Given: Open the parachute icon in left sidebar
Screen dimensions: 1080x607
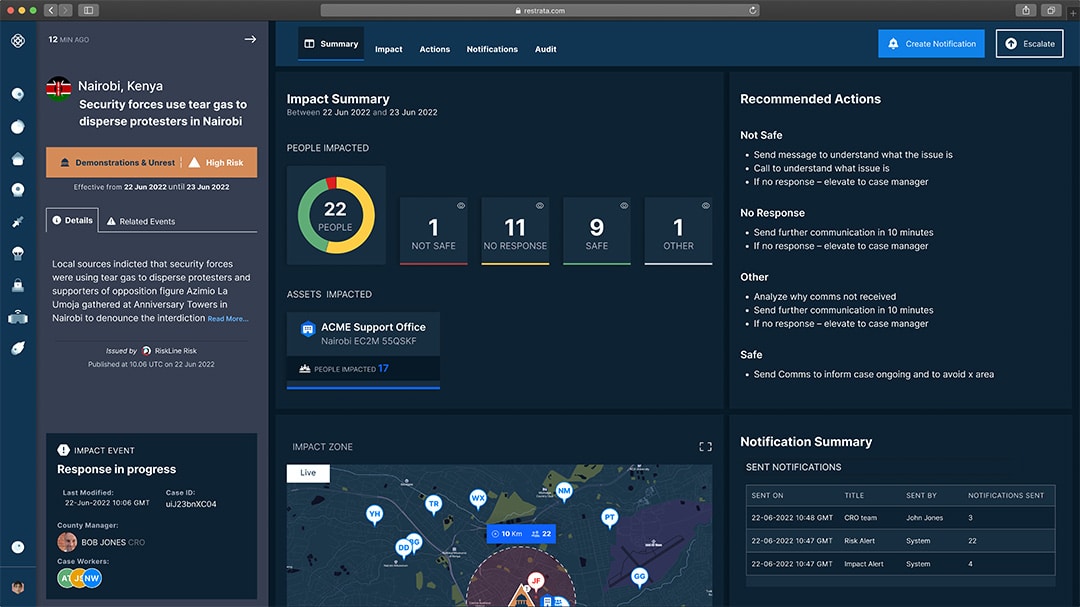Looking at the screenshot, I should pyautogui.click(x=18, y=254).
